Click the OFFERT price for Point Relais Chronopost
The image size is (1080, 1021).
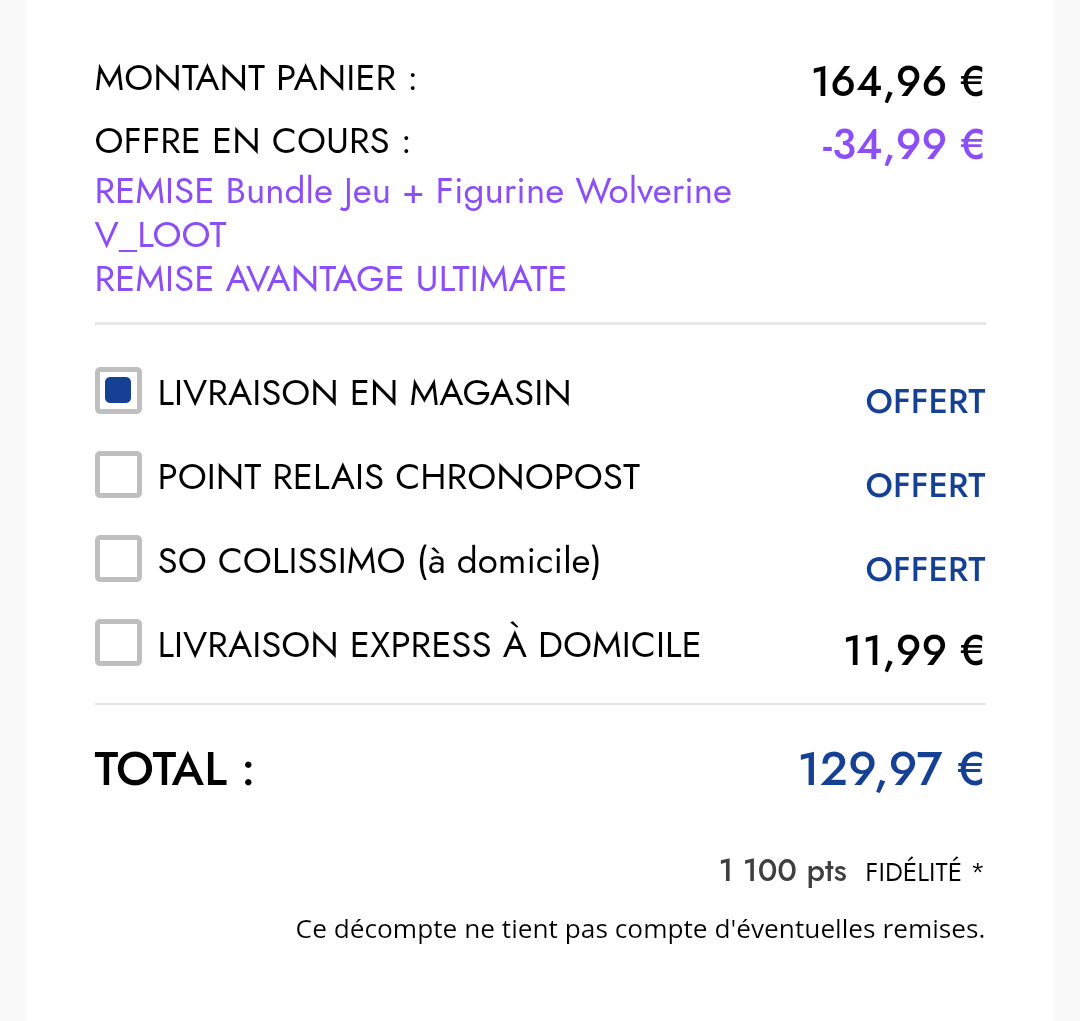point(925,486)
